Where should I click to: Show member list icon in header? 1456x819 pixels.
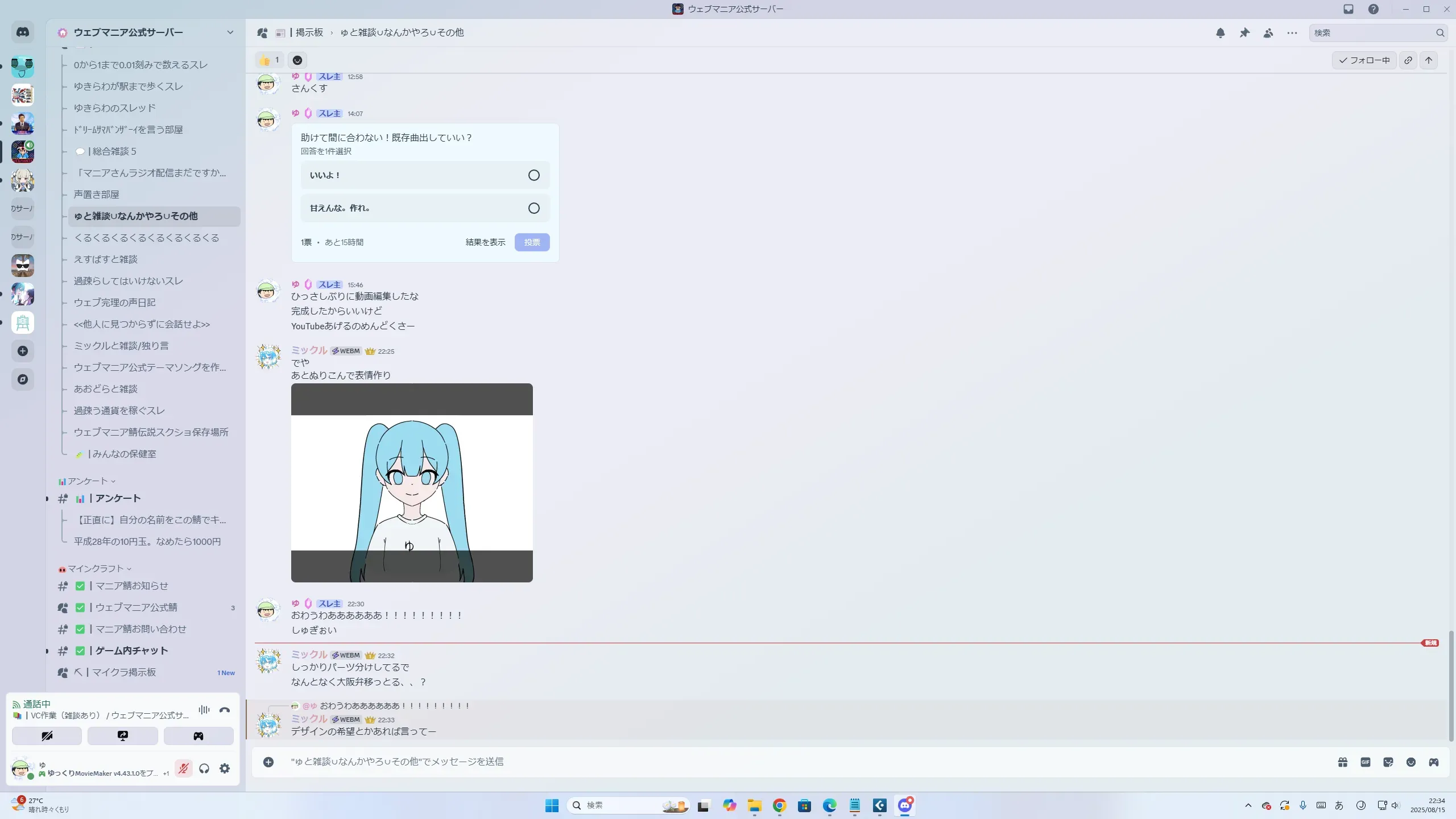click(1268, 33)
